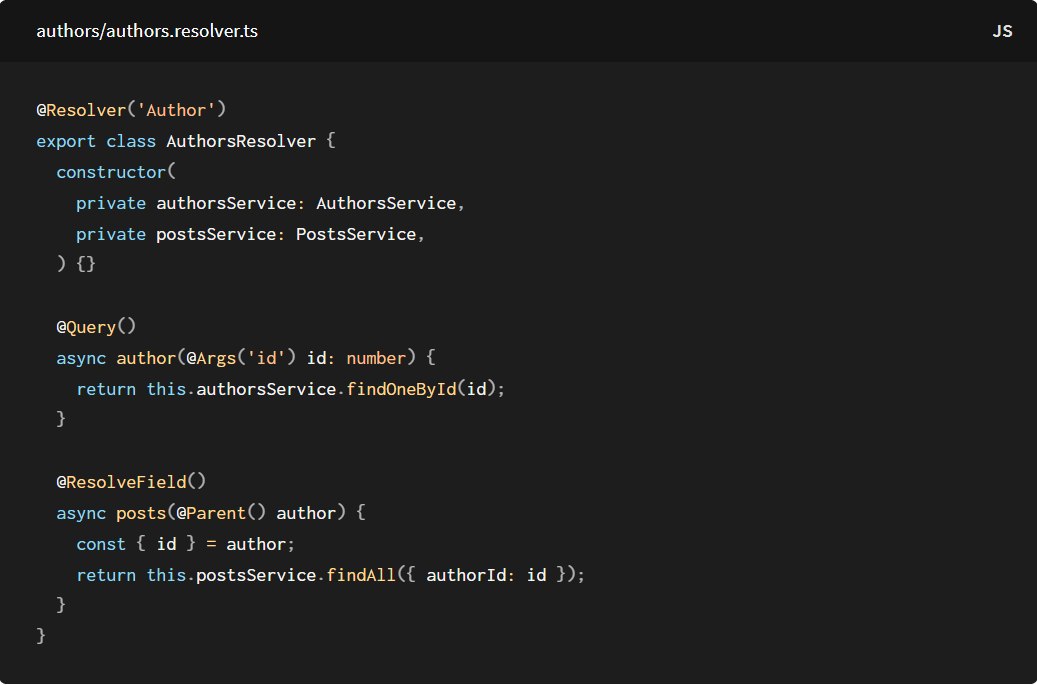Click the const keyword
The width and height of the screenshot is (1037, 685).
(x=101, y=544)
